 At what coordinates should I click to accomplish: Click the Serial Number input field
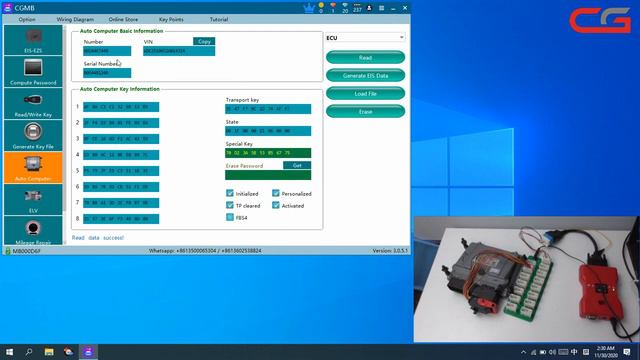(107, 73)
